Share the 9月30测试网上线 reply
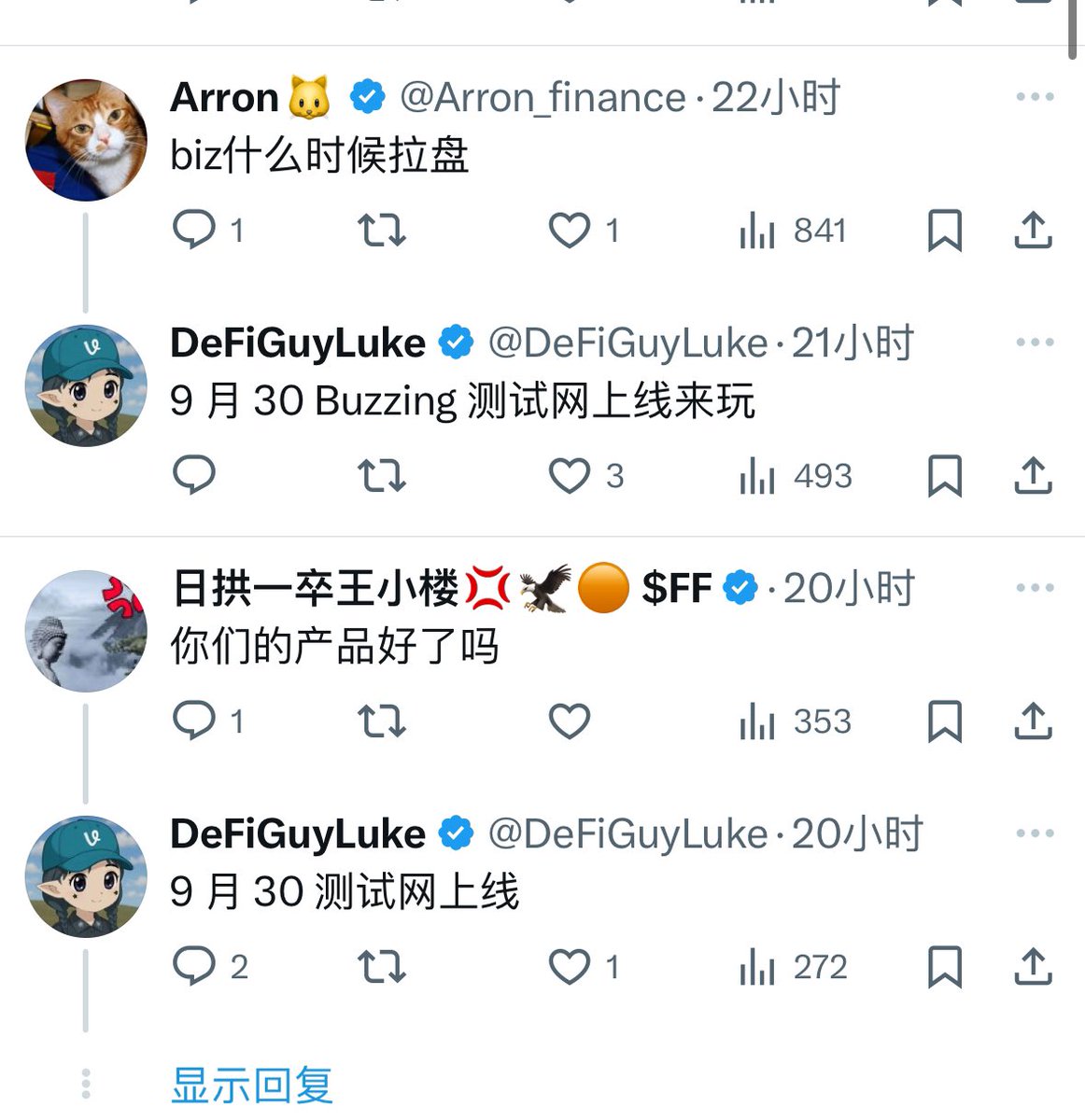 click(x=1033, y=967)
